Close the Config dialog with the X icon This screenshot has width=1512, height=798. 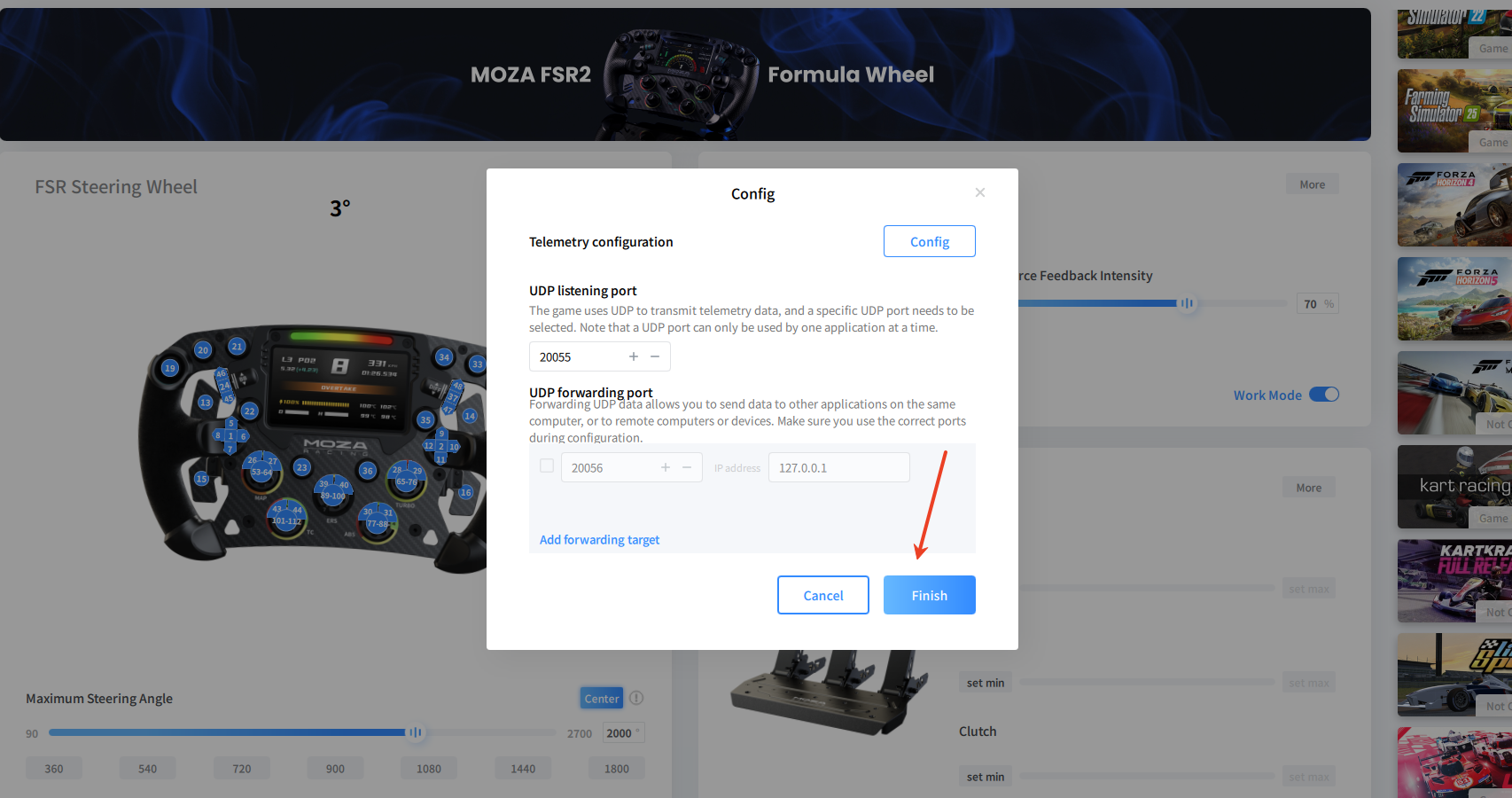979,192
